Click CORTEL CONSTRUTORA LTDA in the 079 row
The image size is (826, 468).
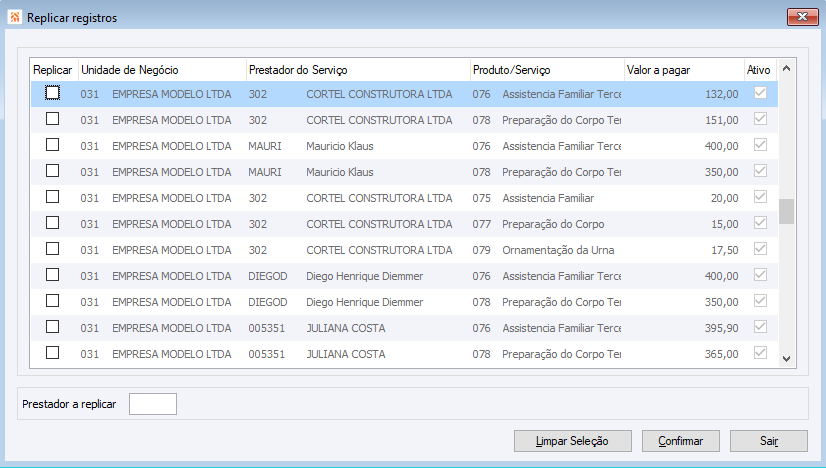pyautogui.click(x=379, y=250)
